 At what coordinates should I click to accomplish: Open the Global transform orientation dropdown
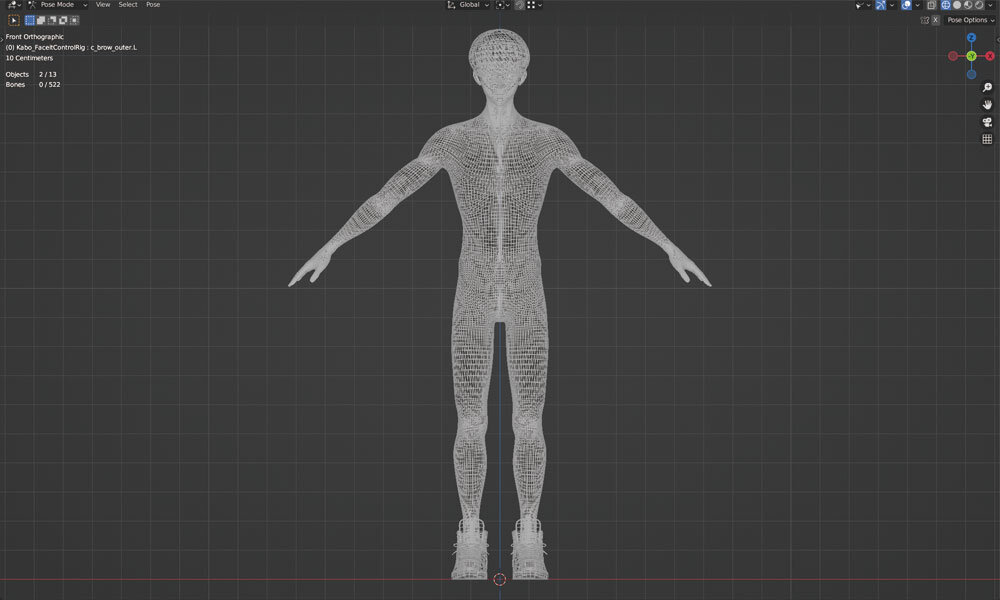click(468, 5)
